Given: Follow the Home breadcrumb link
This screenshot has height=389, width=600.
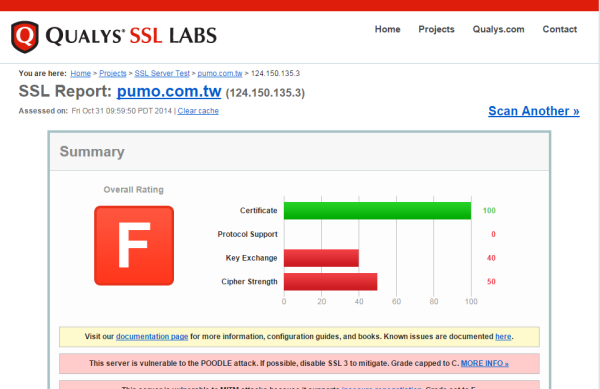Looking at the screenshot, I should pos(80,73).
